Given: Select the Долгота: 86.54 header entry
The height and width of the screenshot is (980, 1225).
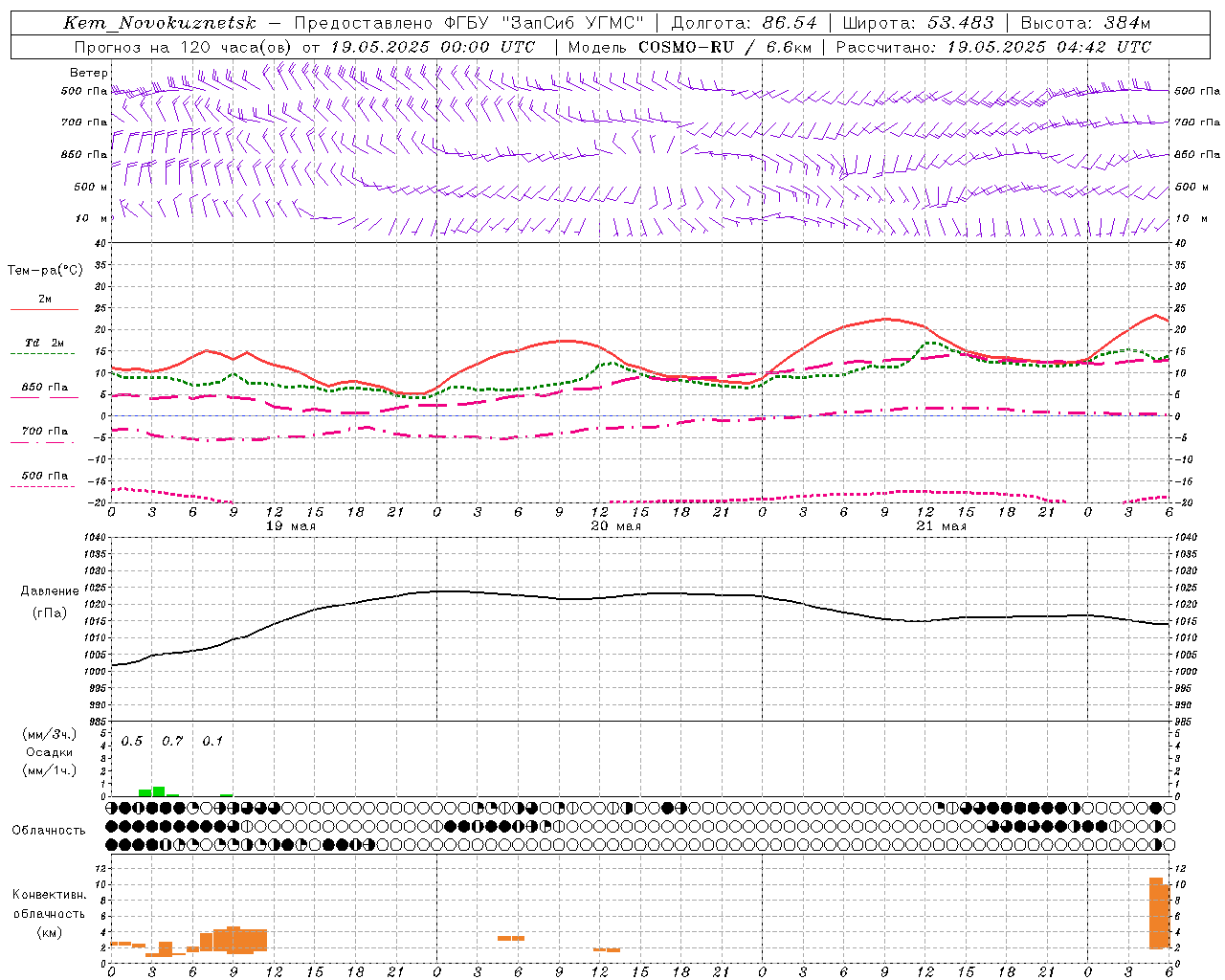Looking at the screenshot, I should [x=744, y=23].
